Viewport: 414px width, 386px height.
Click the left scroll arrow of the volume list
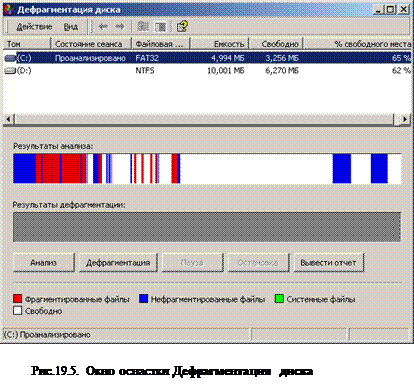click(8, 119)
